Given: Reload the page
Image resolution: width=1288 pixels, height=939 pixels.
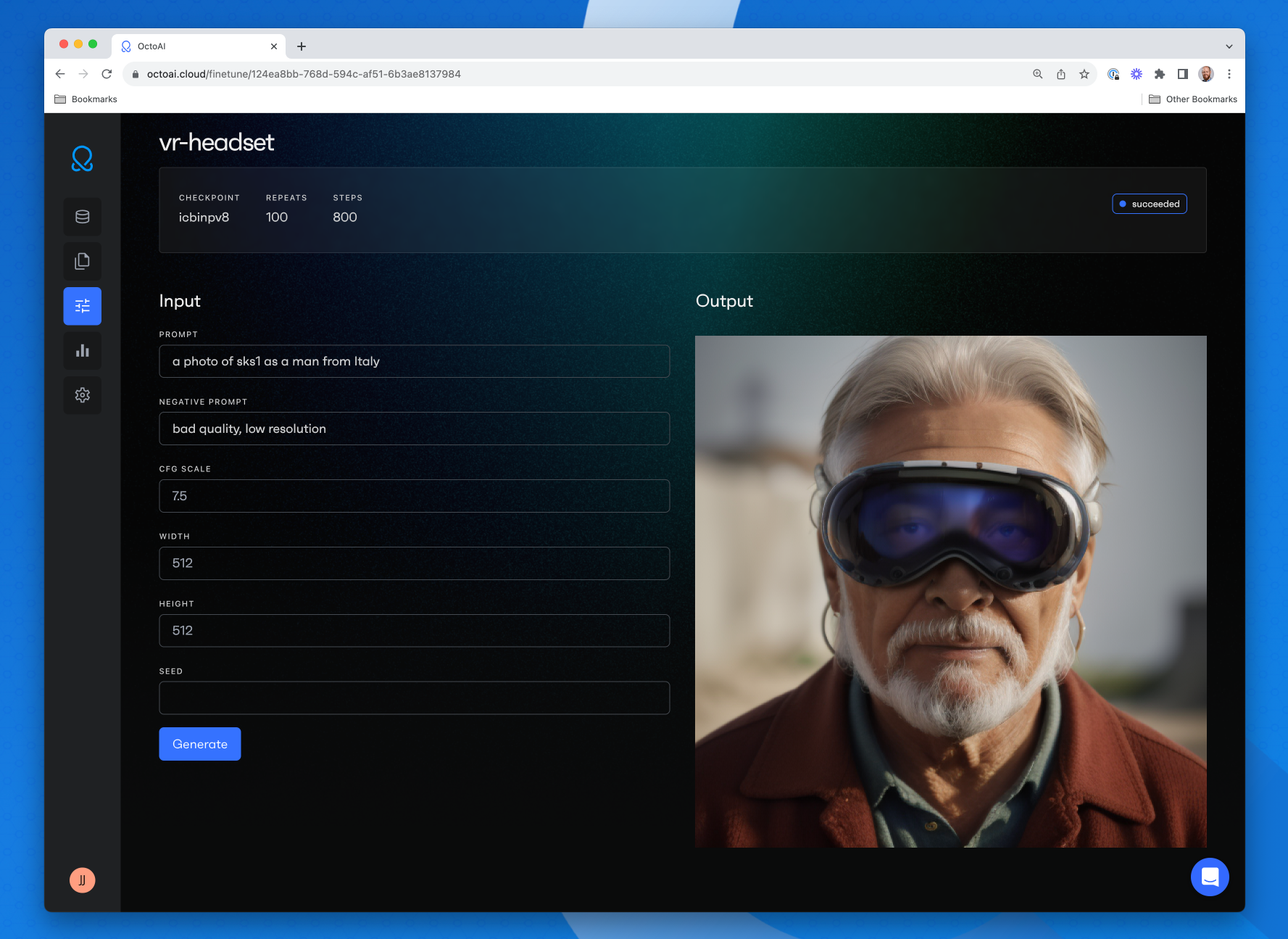Looking at the screenshot, I should point(107,74).
